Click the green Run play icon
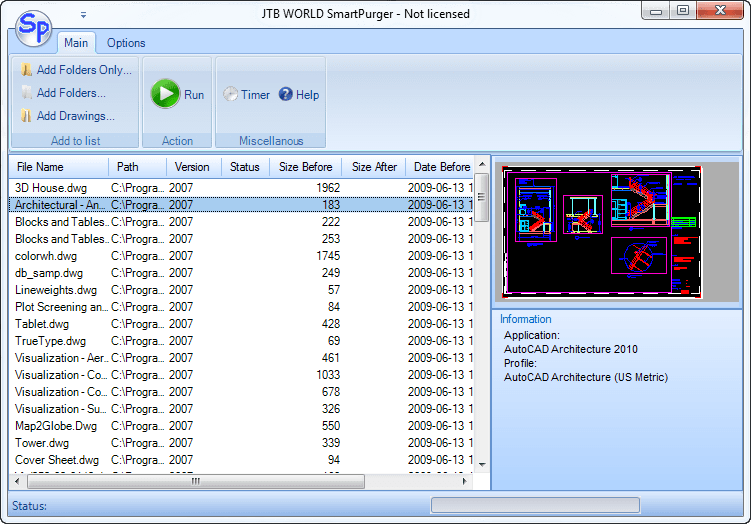Image resolution: width=751 pixels, height=524 pixels. coord(165,94)
